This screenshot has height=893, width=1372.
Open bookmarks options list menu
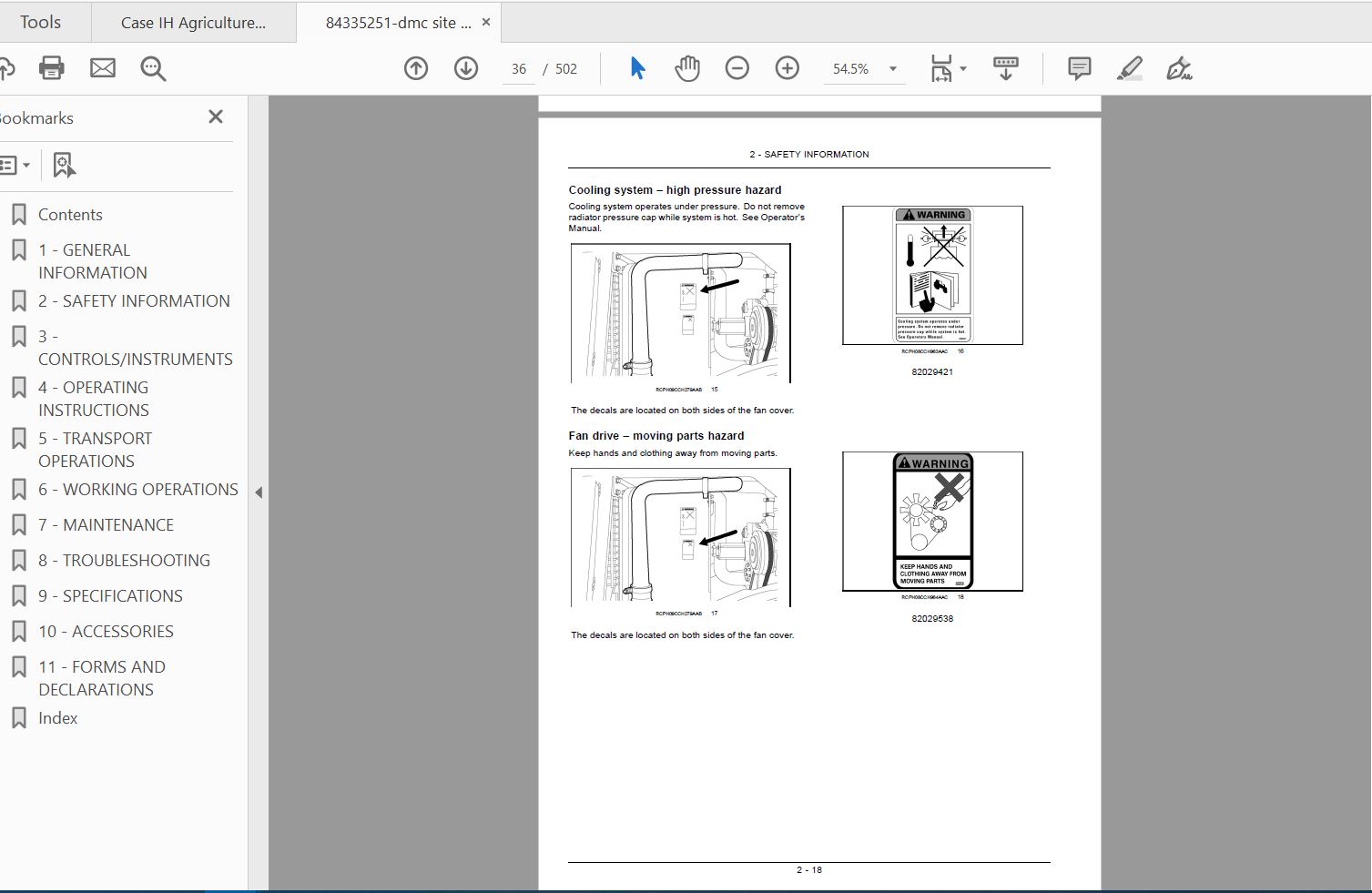coord(15,165)
